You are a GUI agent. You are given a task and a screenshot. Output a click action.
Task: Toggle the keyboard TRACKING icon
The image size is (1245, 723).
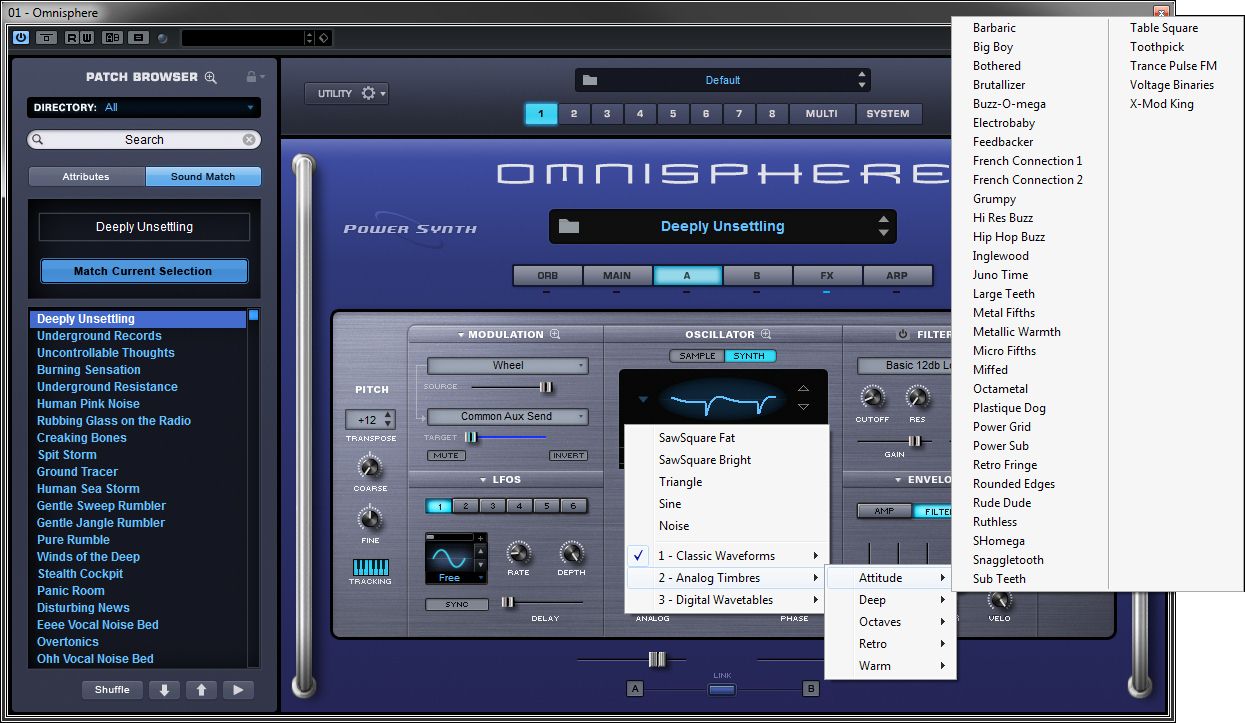click(370, 566)
